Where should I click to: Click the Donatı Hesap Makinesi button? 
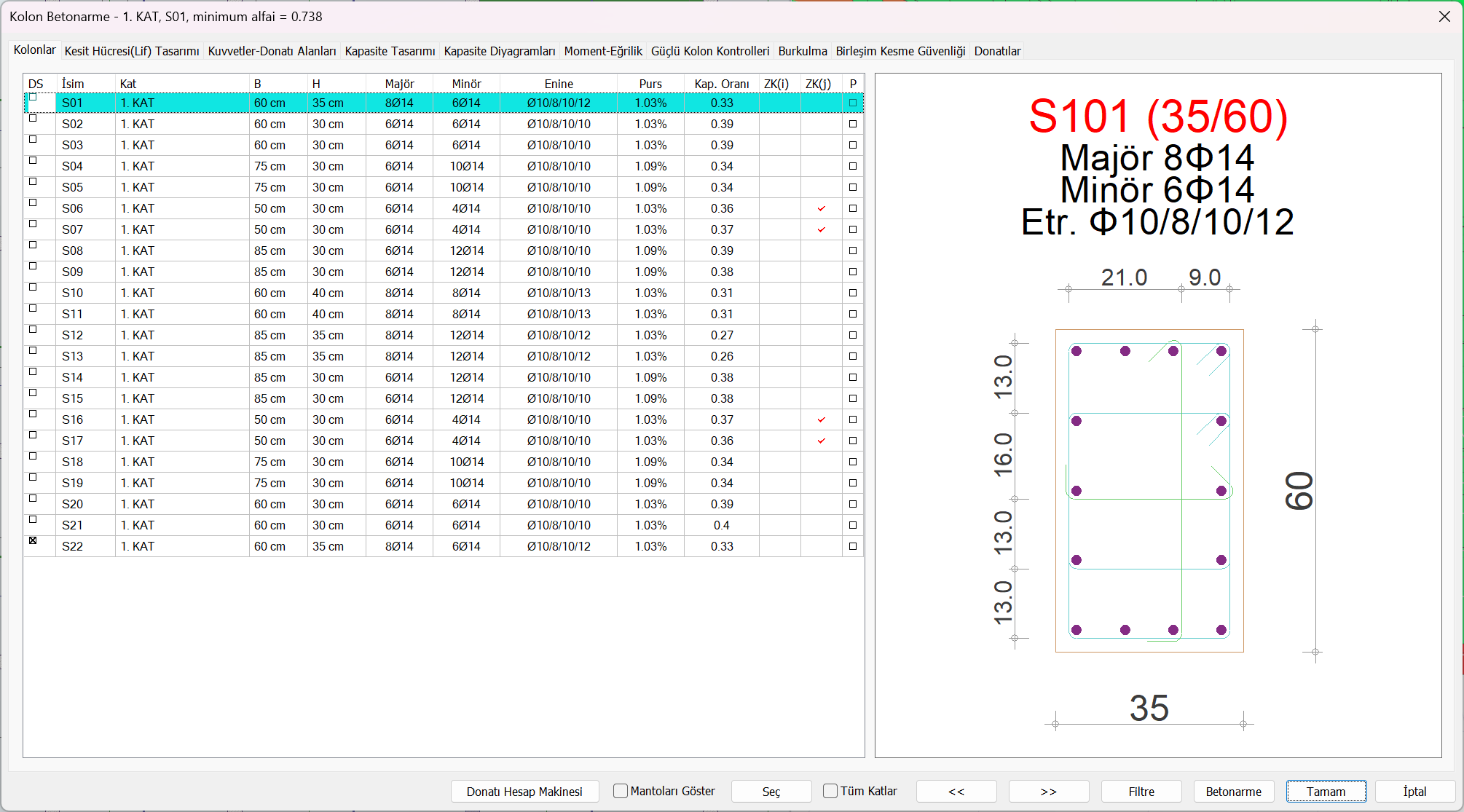tap(524, 792)
